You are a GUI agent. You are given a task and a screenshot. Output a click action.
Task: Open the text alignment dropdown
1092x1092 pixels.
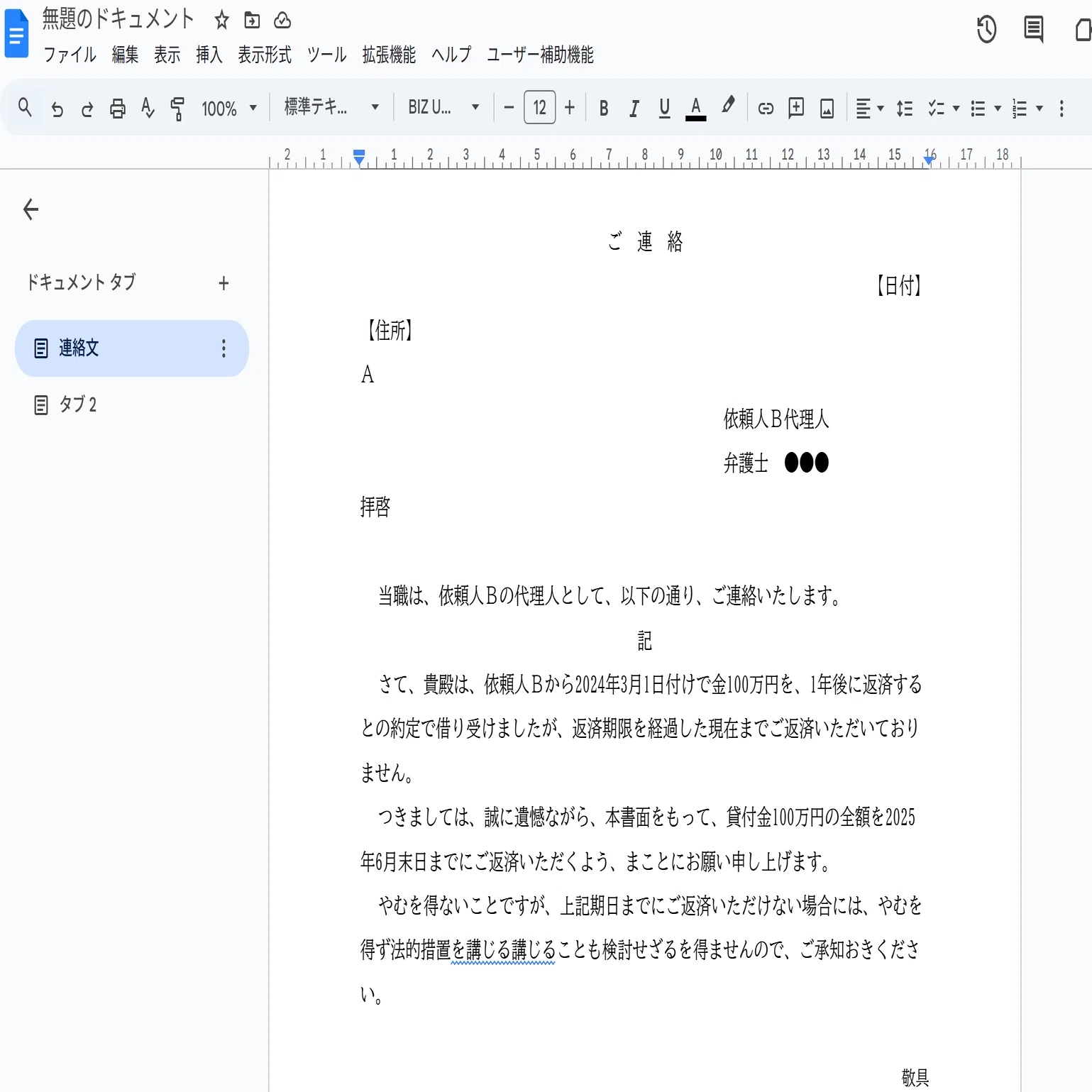(x=869, y=109)
